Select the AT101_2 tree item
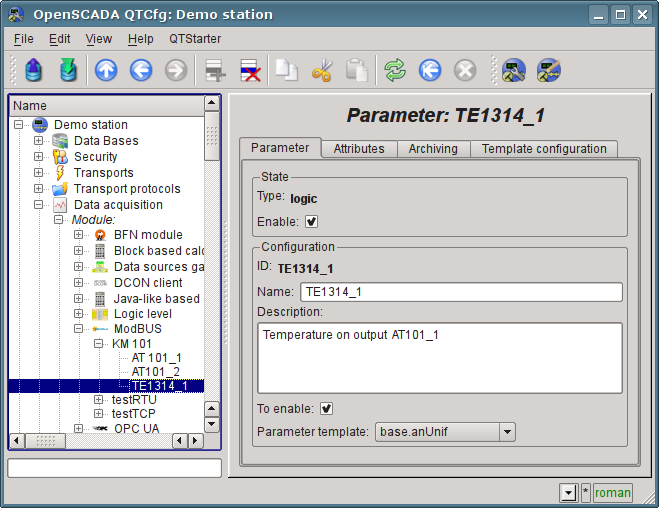This screenshot has width=659, height=508. point(156,372)
